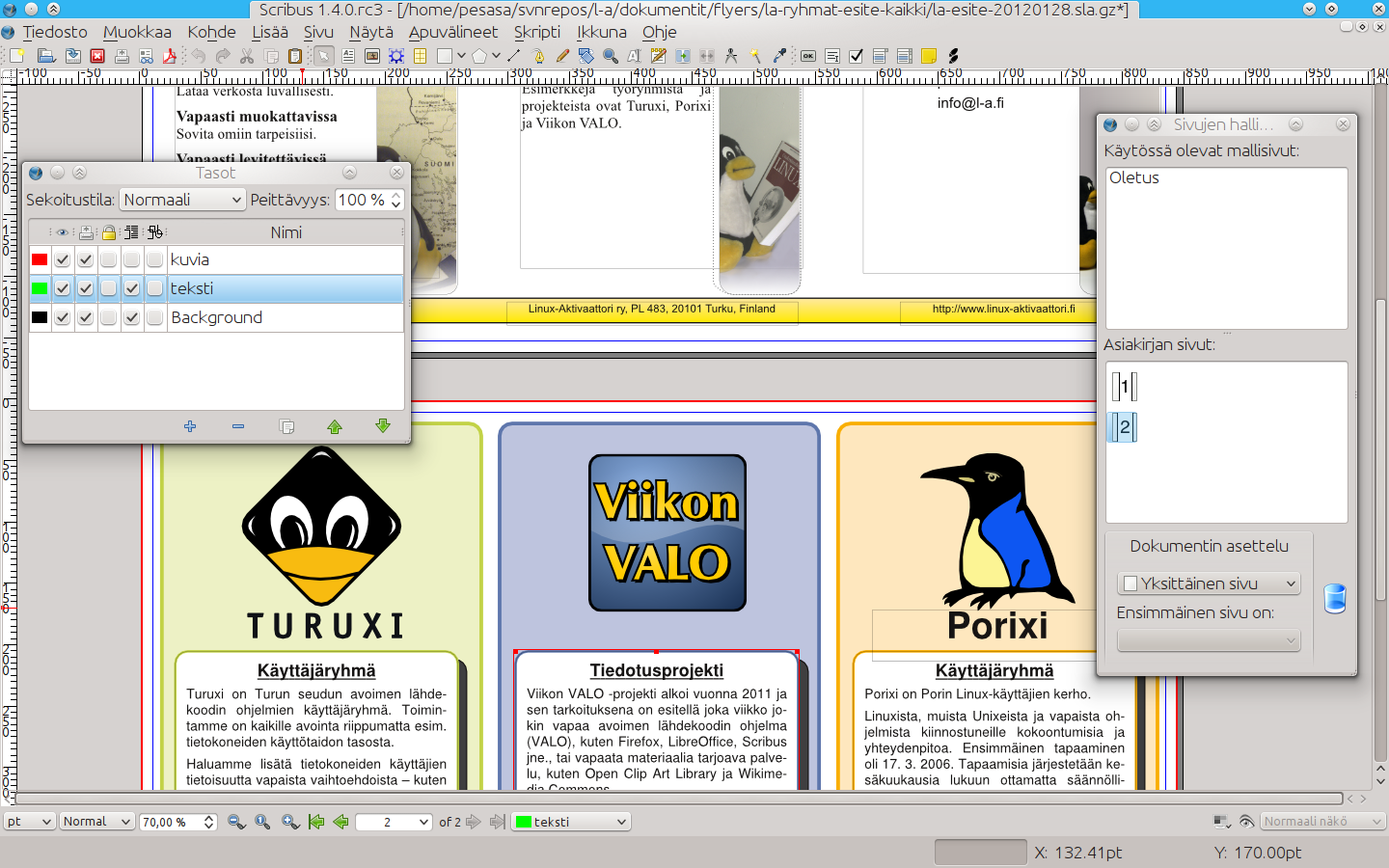This screenshot has width=1389, height=868.
Task: Select the Bezier Curve pen tool
Action: click(538, 56)
